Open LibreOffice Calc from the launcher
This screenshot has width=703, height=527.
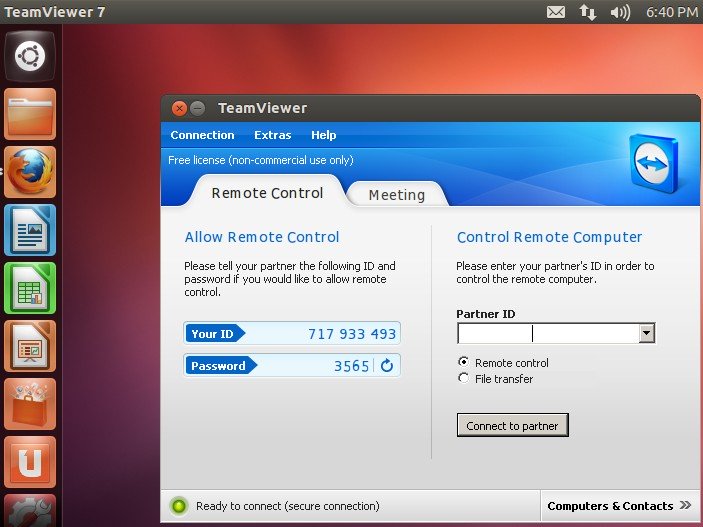coord(30,288)
